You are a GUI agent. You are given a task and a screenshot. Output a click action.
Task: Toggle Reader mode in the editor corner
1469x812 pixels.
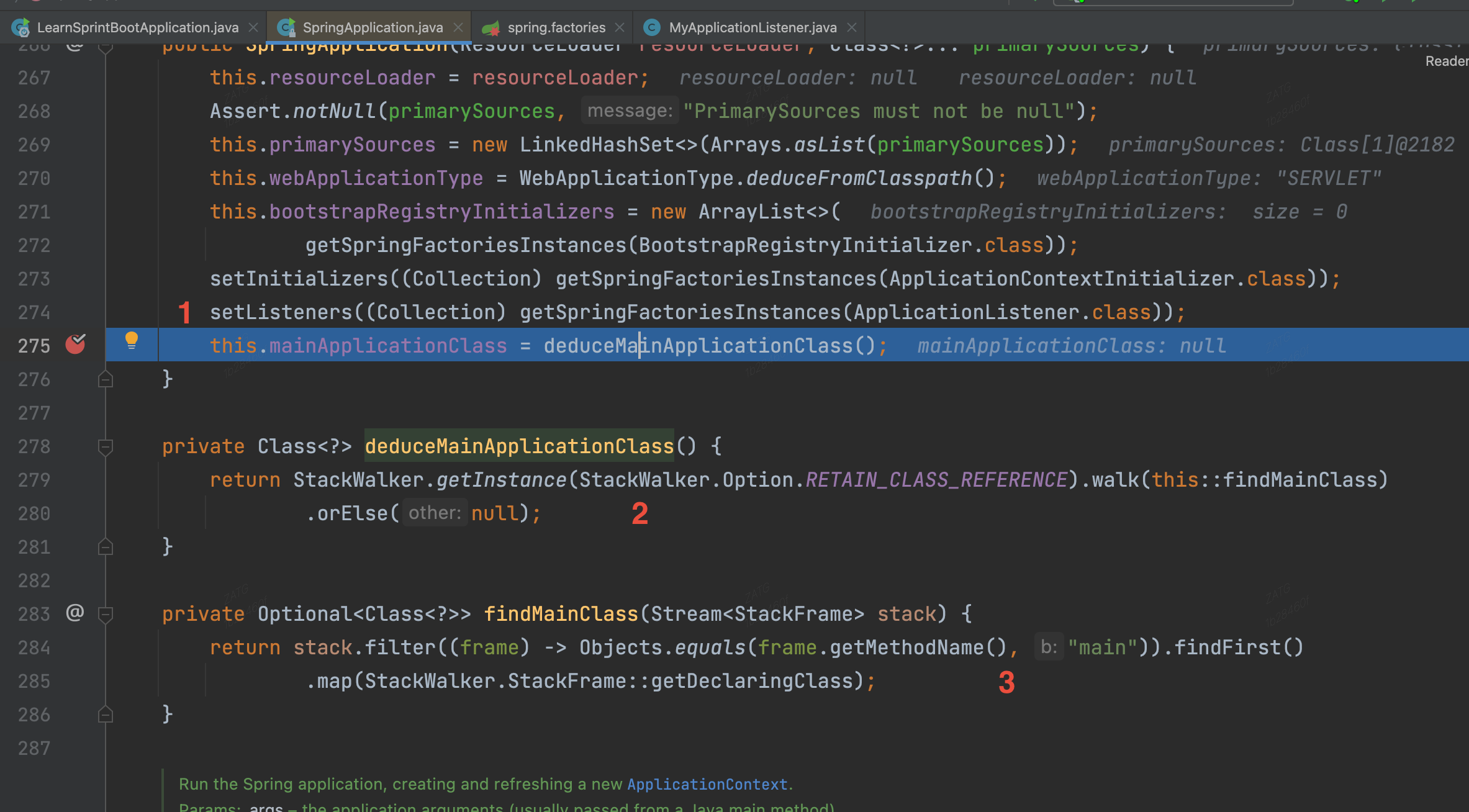point(1447,61)
